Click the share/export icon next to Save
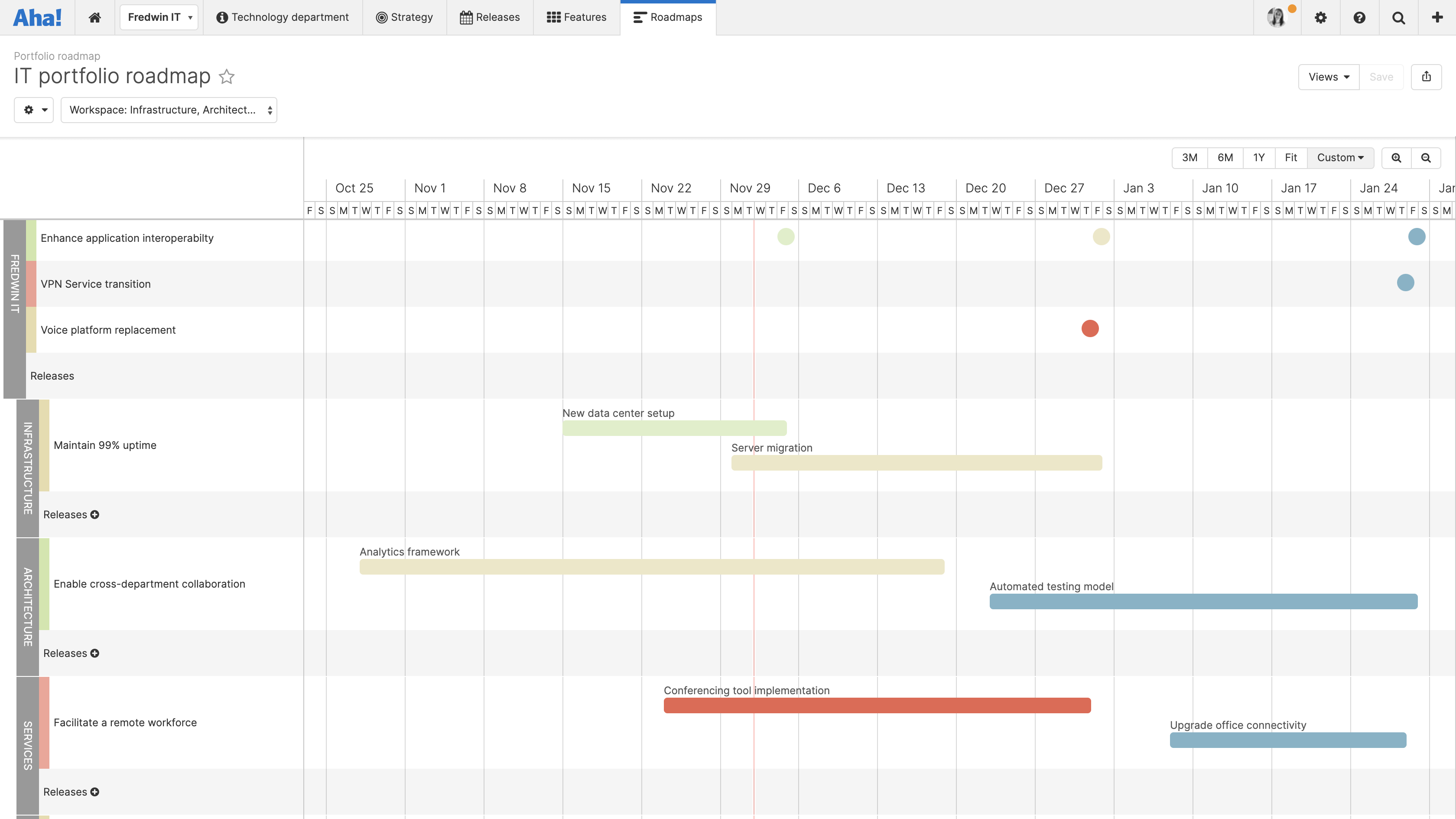Image resolution: width=1456 pixels, height=819 pixels. [x=1427, y=76]
